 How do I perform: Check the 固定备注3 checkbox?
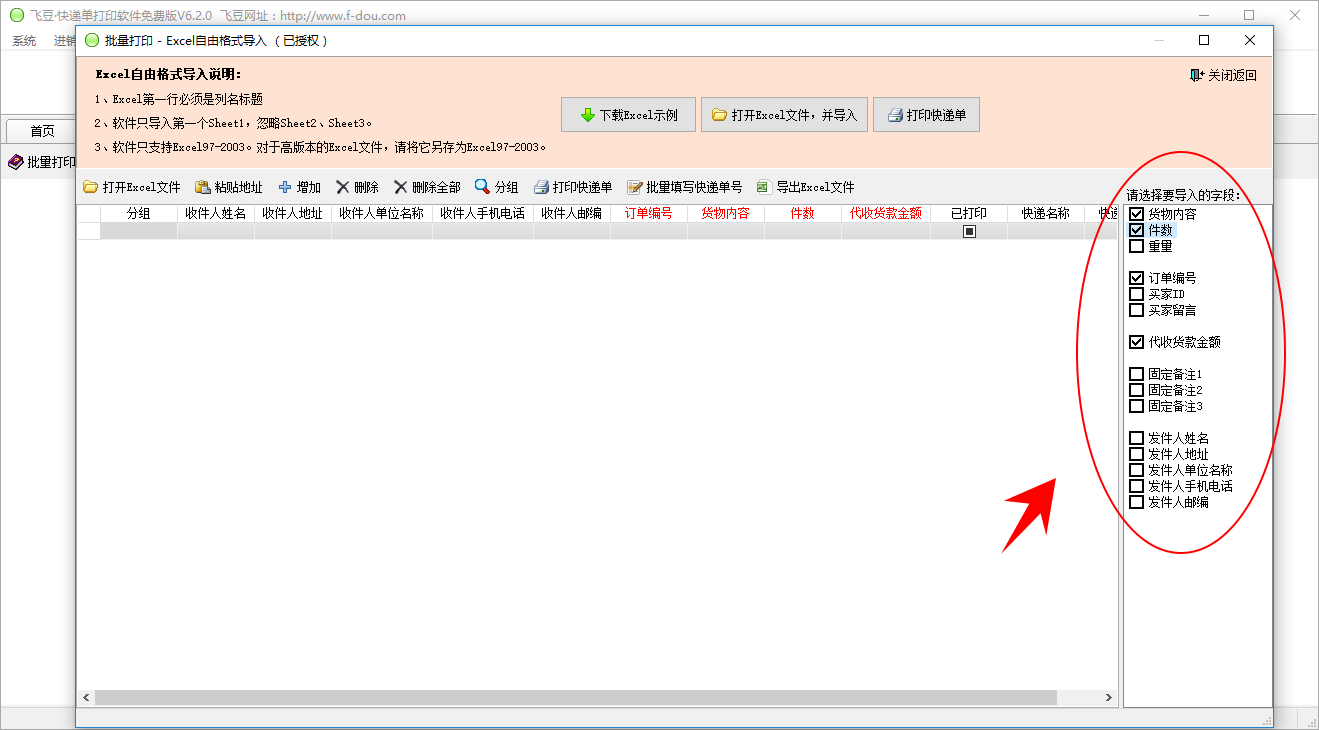point(1136,406)
